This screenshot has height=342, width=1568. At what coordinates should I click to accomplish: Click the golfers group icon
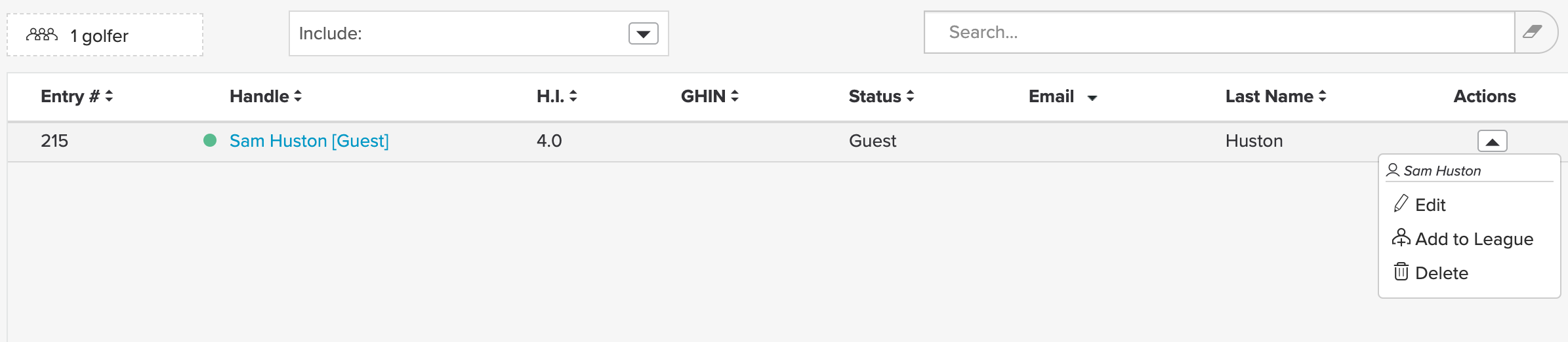coord(42,35)
